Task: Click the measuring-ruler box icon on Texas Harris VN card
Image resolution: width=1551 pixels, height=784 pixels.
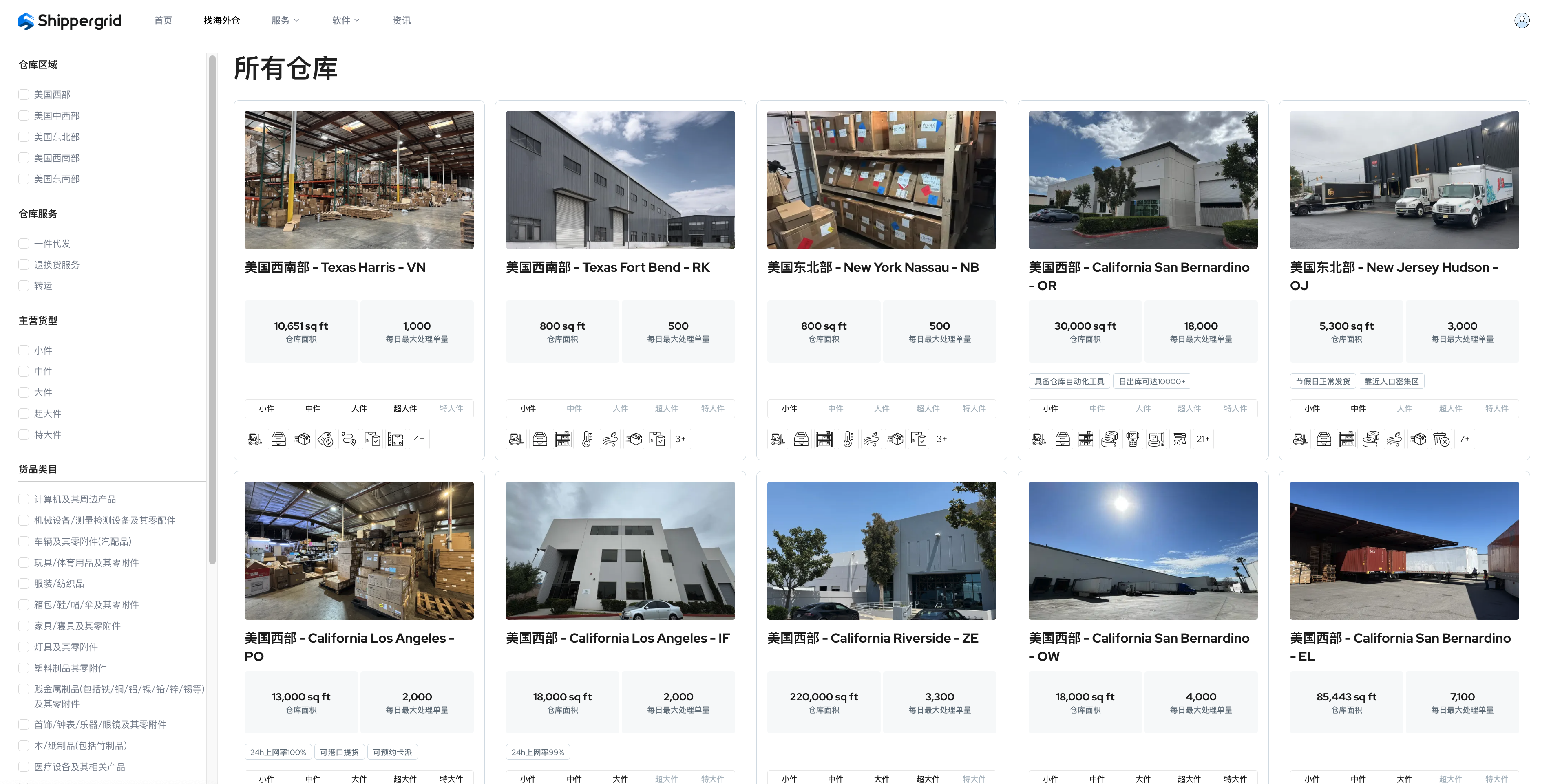Action: 395,439
